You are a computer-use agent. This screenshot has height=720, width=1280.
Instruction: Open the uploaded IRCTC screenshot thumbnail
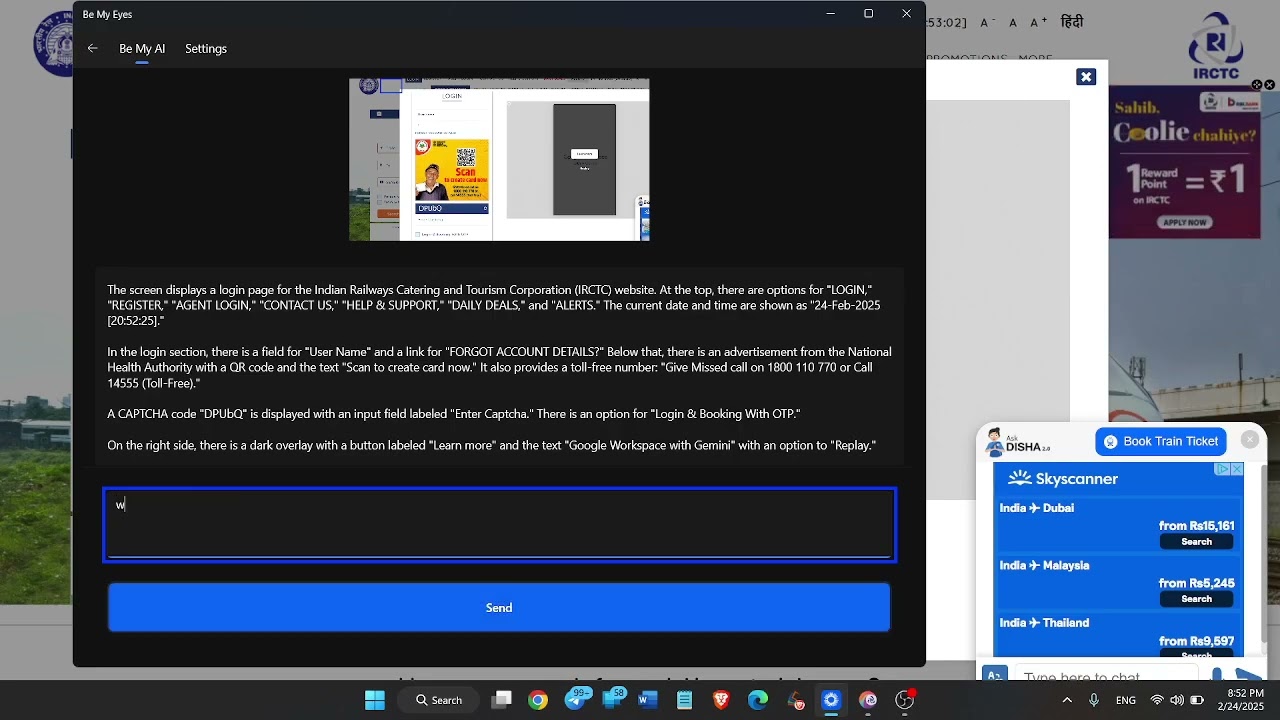coord(499,159)
